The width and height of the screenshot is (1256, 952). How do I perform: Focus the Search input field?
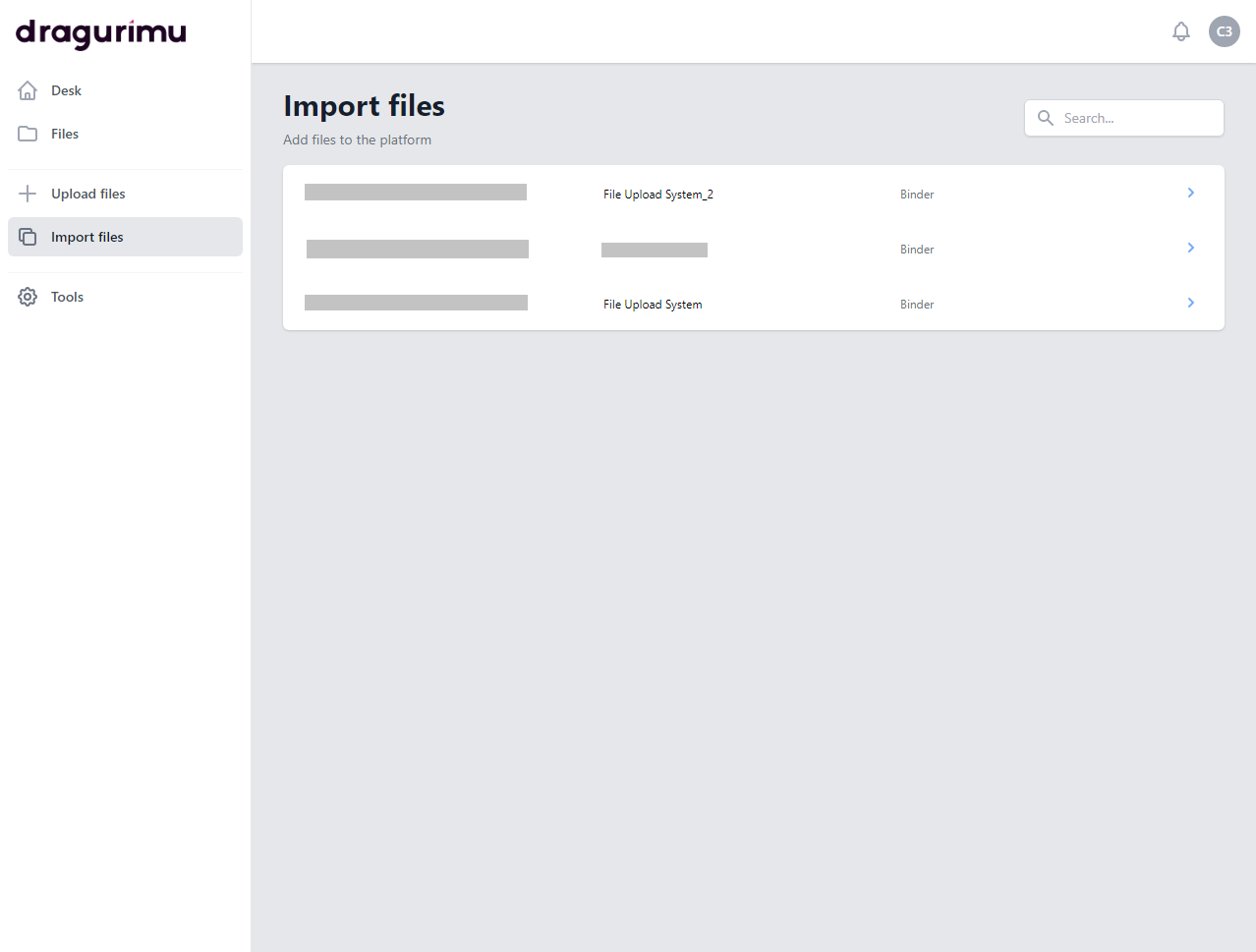tap(1135, 118)
